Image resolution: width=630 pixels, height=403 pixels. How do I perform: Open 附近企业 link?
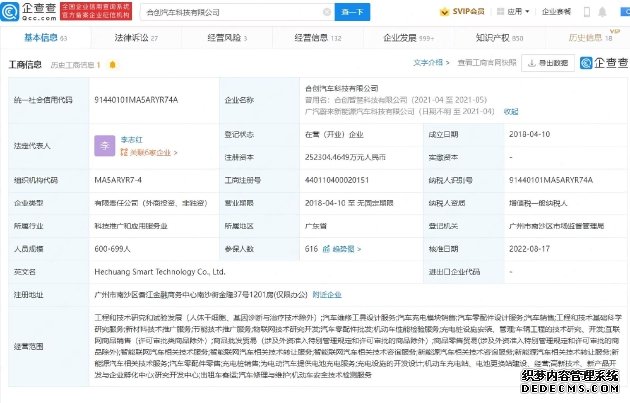coord(327,295)
